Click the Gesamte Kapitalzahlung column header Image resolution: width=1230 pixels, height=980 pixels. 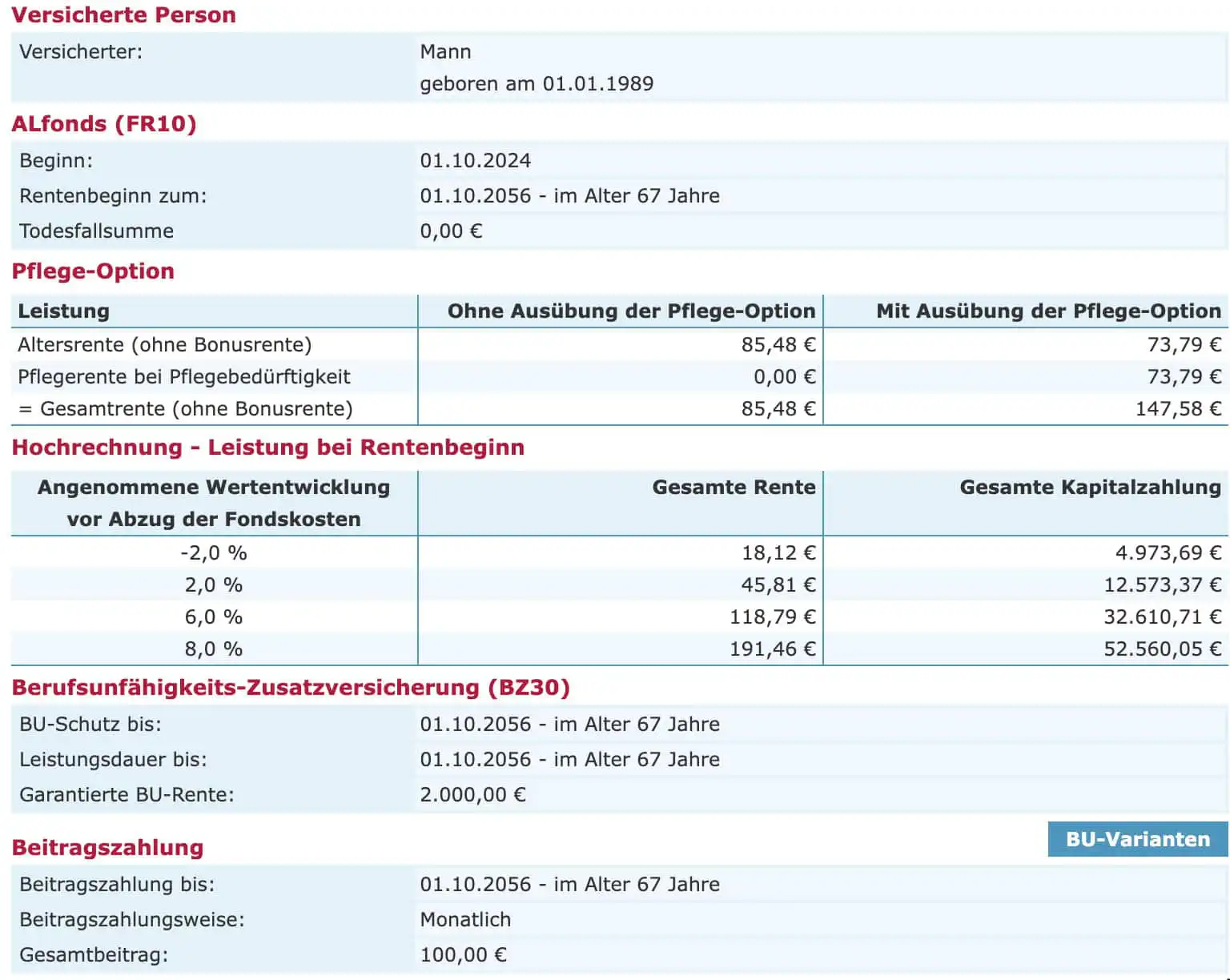click(1090, 488)
